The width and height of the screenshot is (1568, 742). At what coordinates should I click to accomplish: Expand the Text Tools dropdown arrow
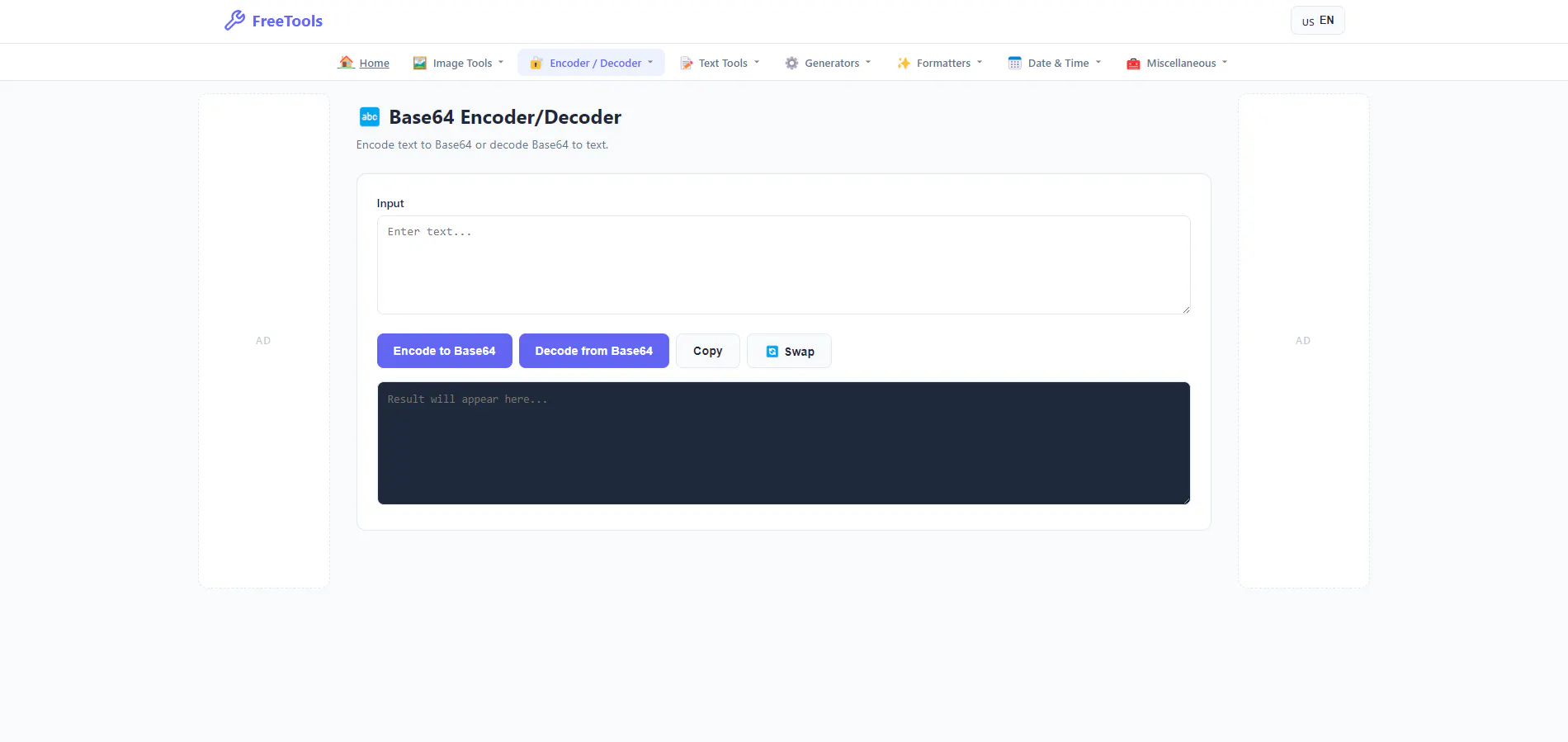click(757, 62)
